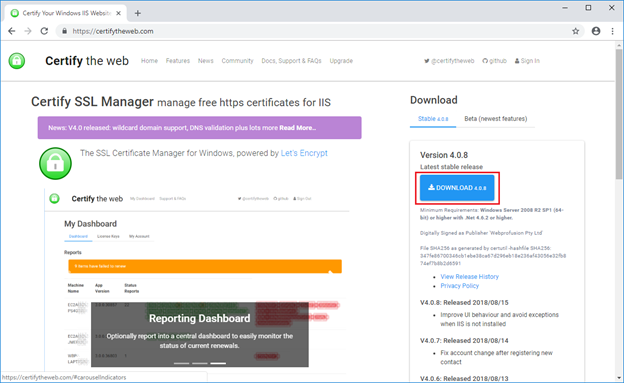Visit the github link in header

(x=495, y=61)
